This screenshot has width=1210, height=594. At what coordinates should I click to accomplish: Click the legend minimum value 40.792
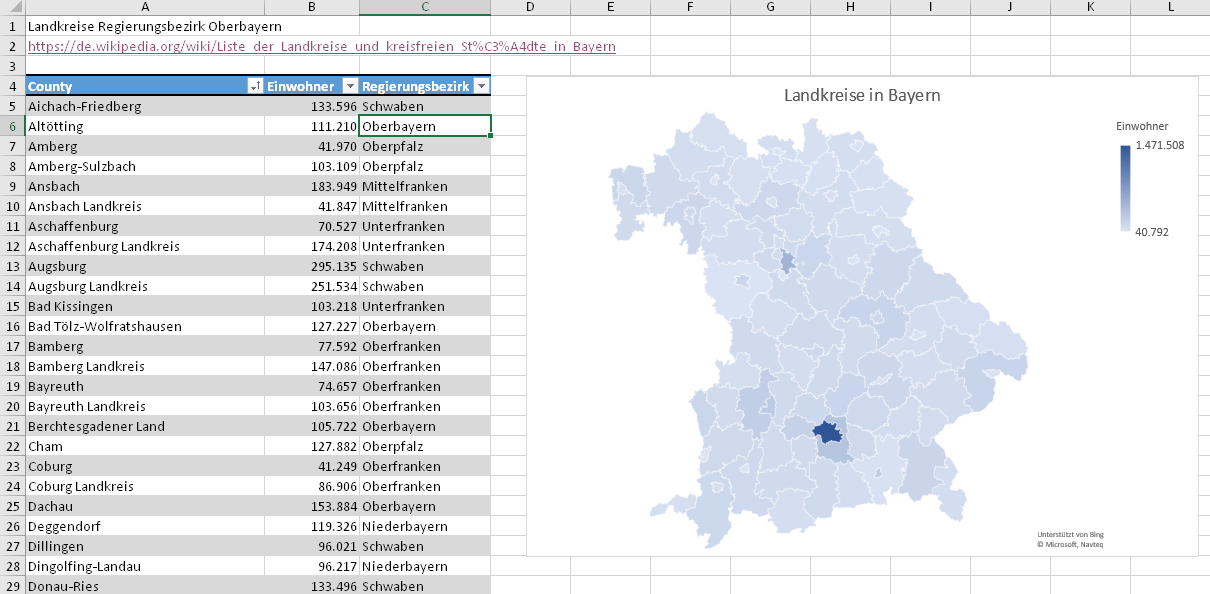[1152, 232]
